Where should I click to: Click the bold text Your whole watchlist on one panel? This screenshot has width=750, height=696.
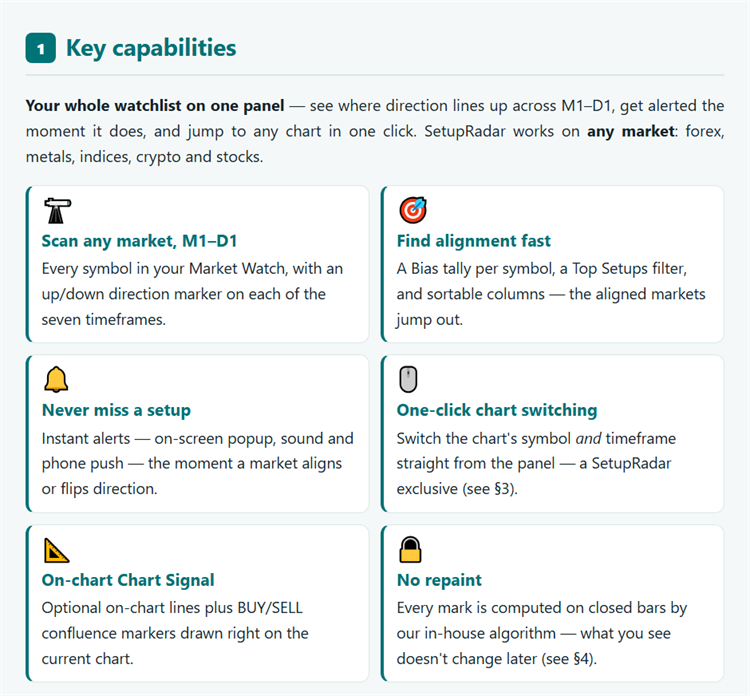tap(155, 106)
